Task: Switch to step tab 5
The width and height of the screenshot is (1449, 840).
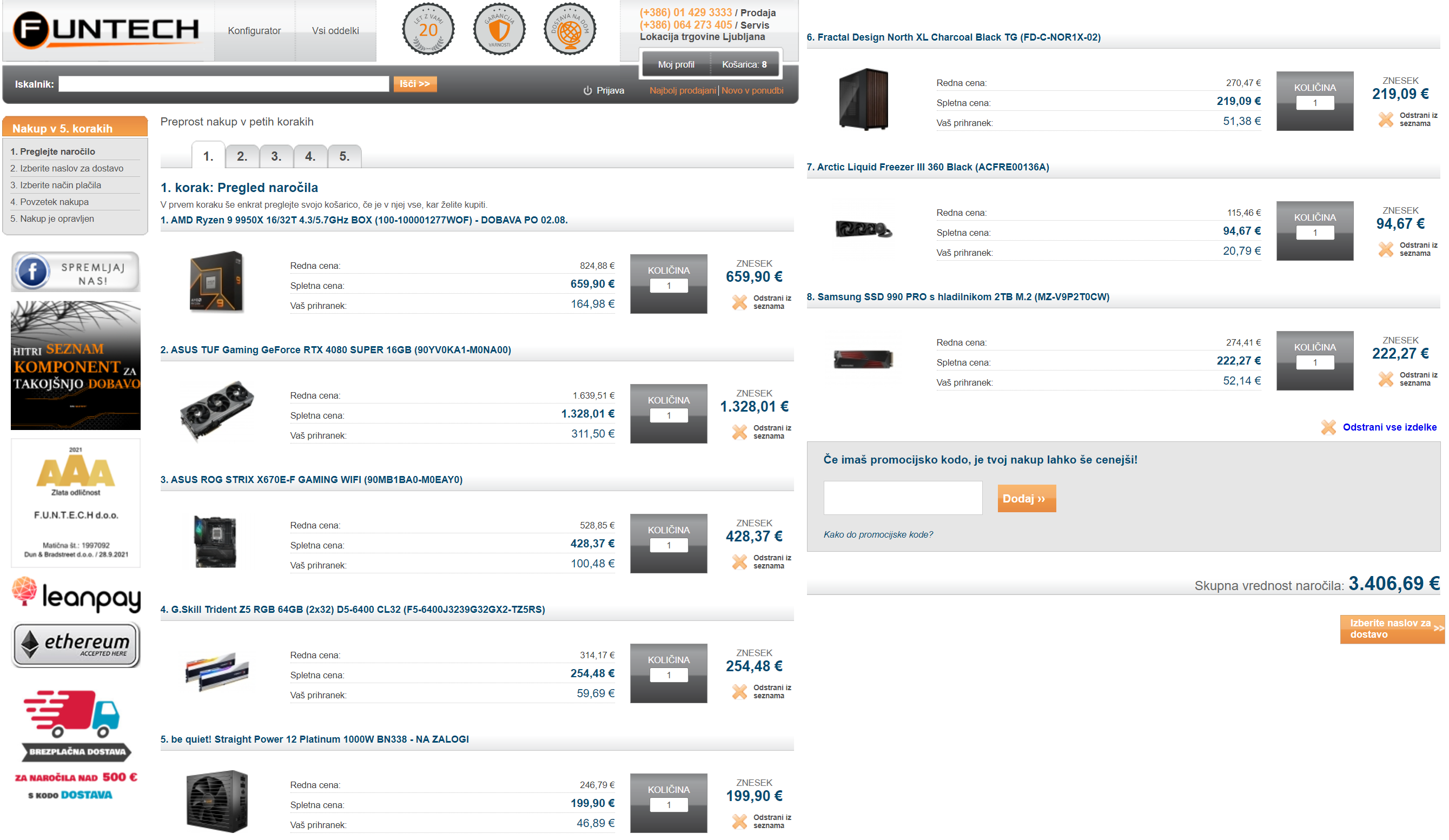Action: (x=344, y=156)
